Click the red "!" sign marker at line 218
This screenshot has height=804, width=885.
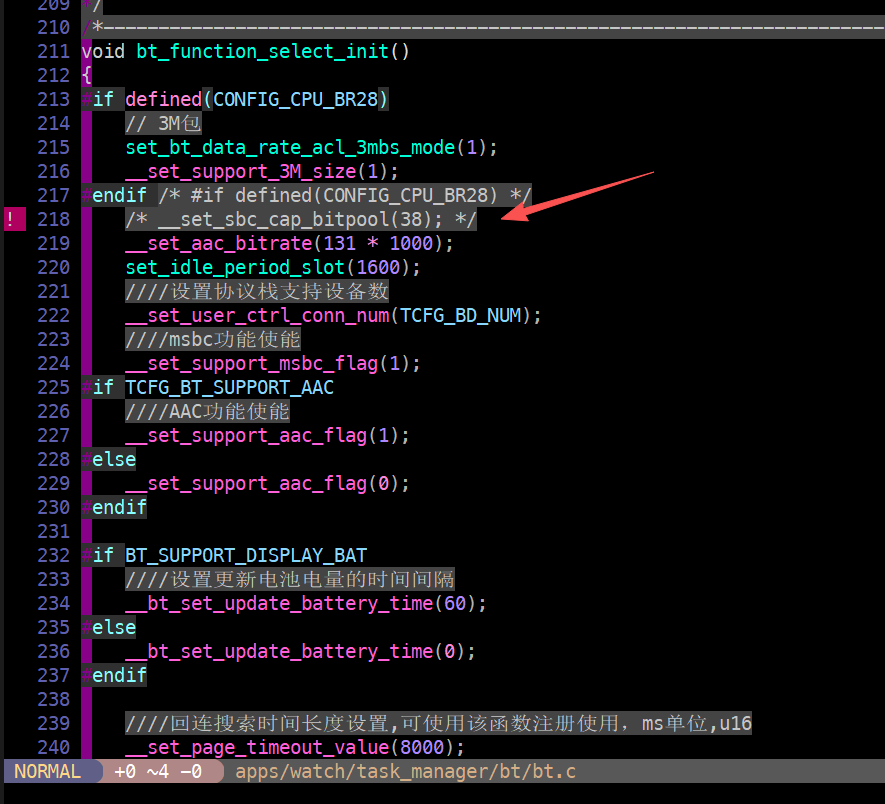tap(15, 219)
